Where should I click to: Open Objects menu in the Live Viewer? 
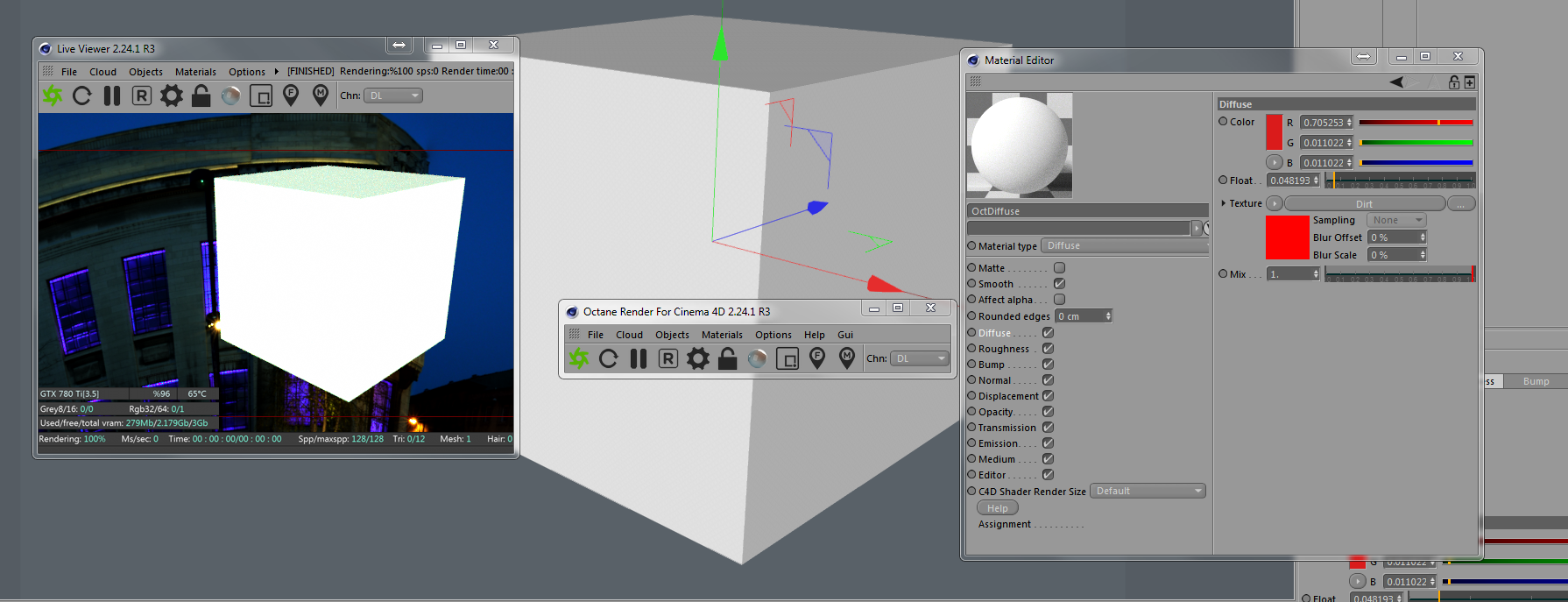coord(145,72)
